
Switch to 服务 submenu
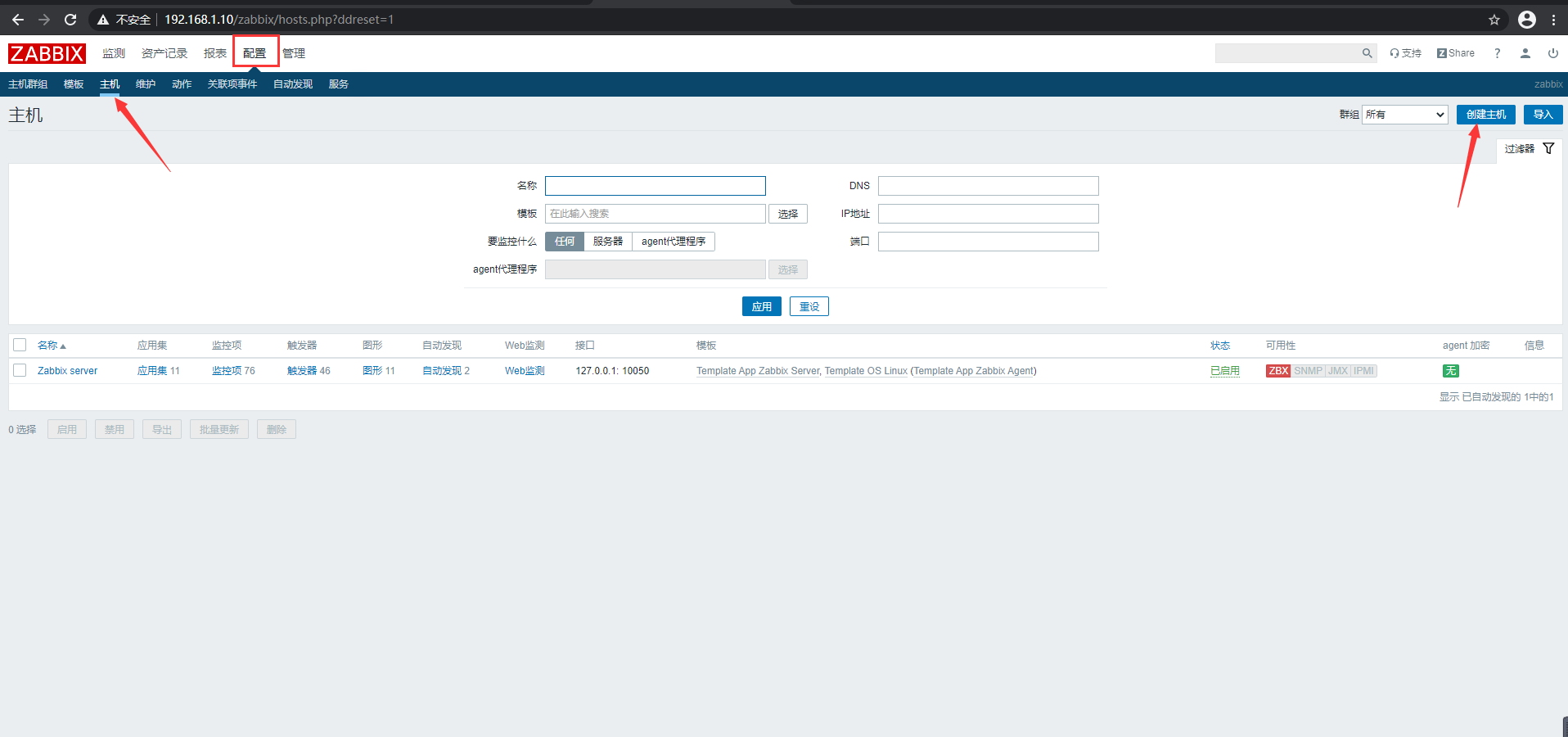click(x=339, y=84)
